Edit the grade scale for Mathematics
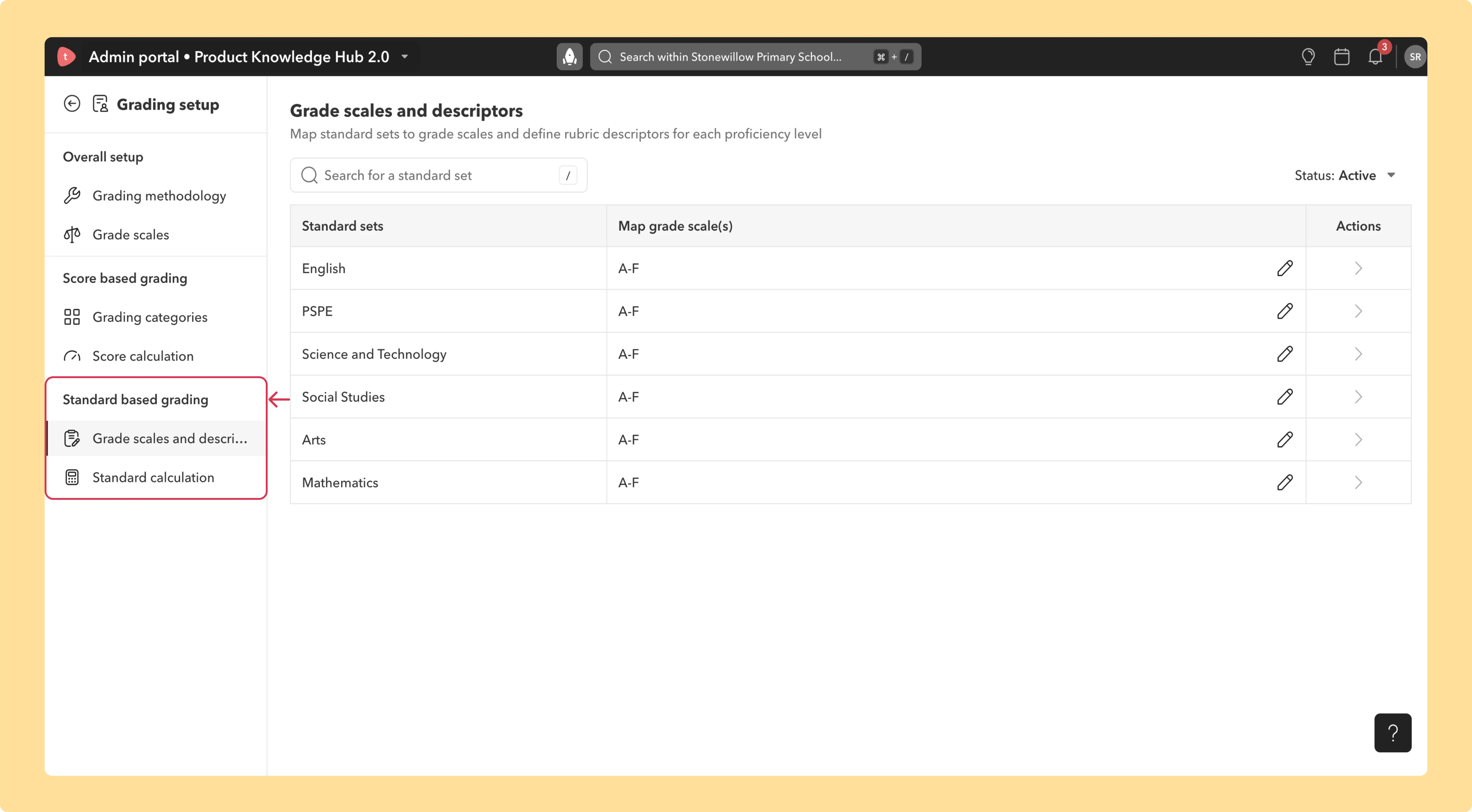This screenshot has width=1472, height=812. point(1285,482)
